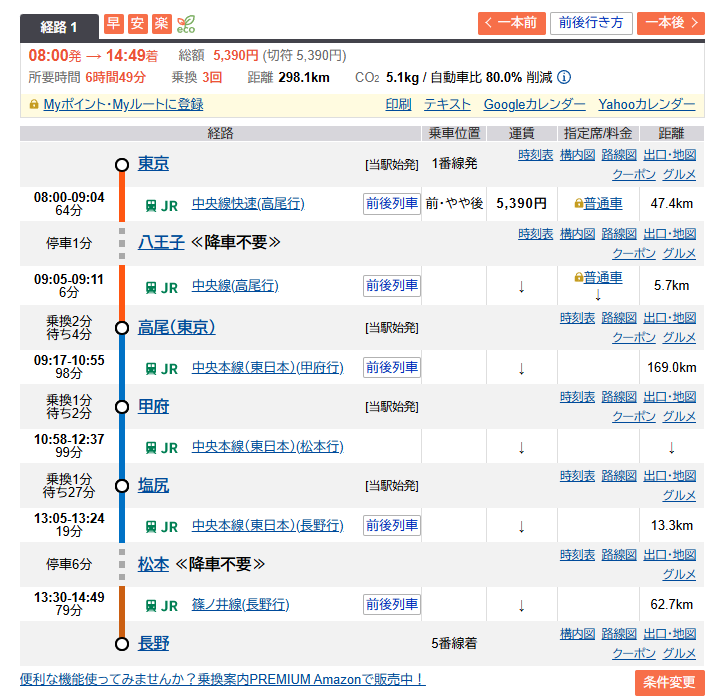Open グルメ link for 長野 station
The height and width of the screenshot is (700, 711).
679,653
